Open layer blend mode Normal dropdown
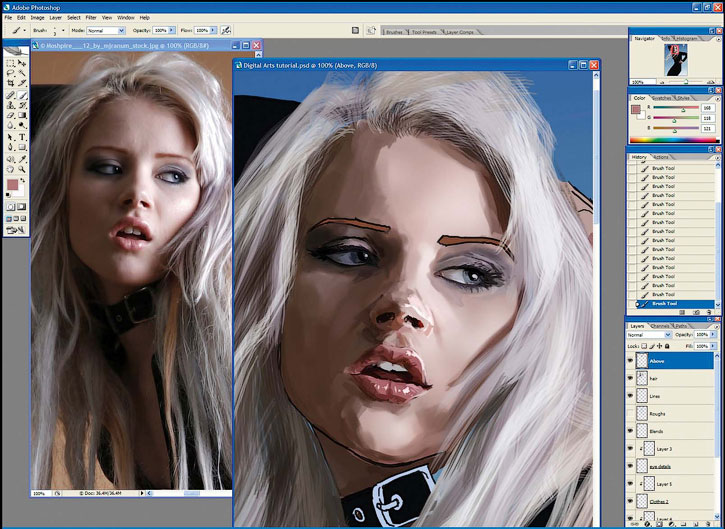Viewport: 725px width, 529px height. tap(668, 334)
